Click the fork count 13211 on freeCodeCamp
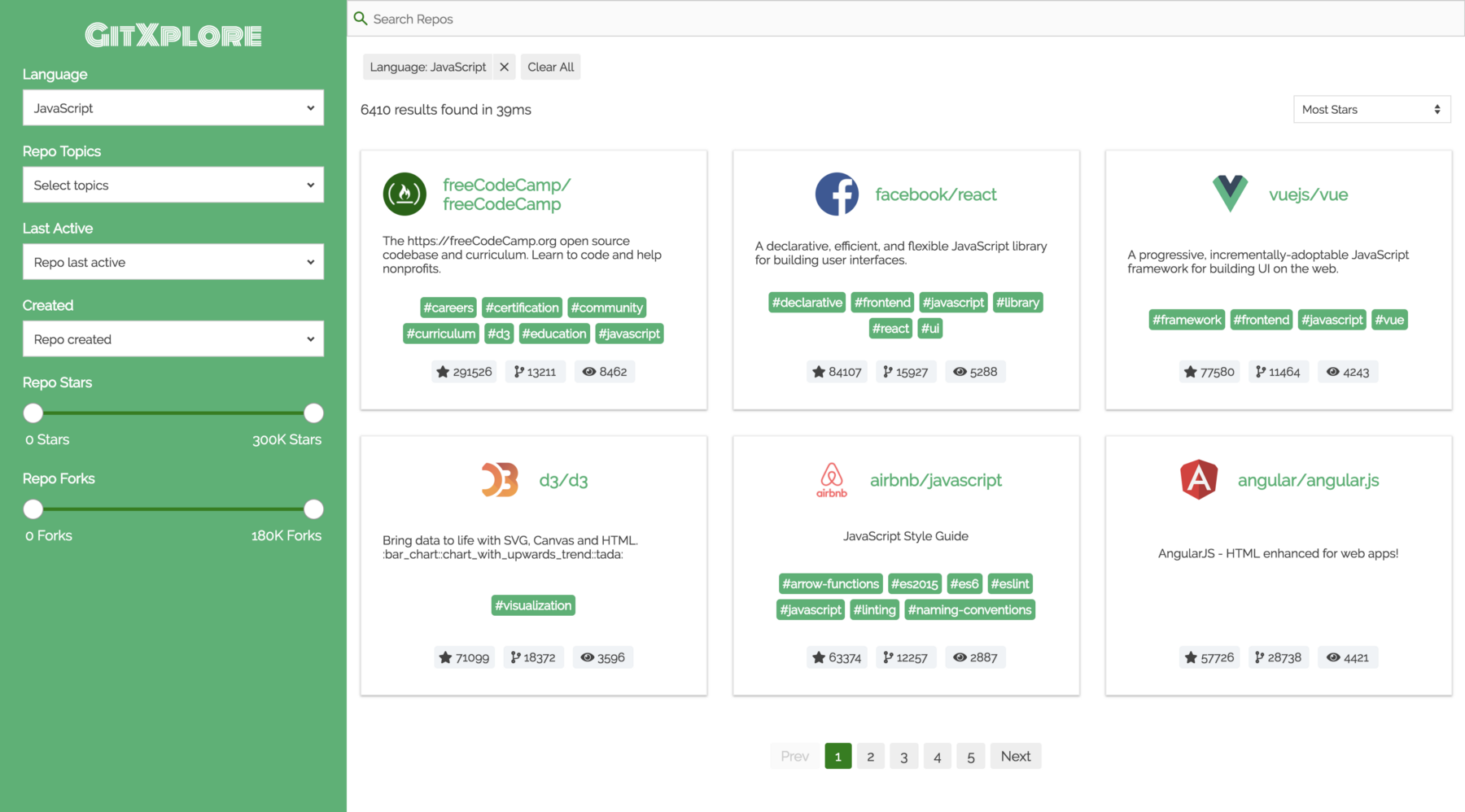1465x812 pixels. [535, 372]
